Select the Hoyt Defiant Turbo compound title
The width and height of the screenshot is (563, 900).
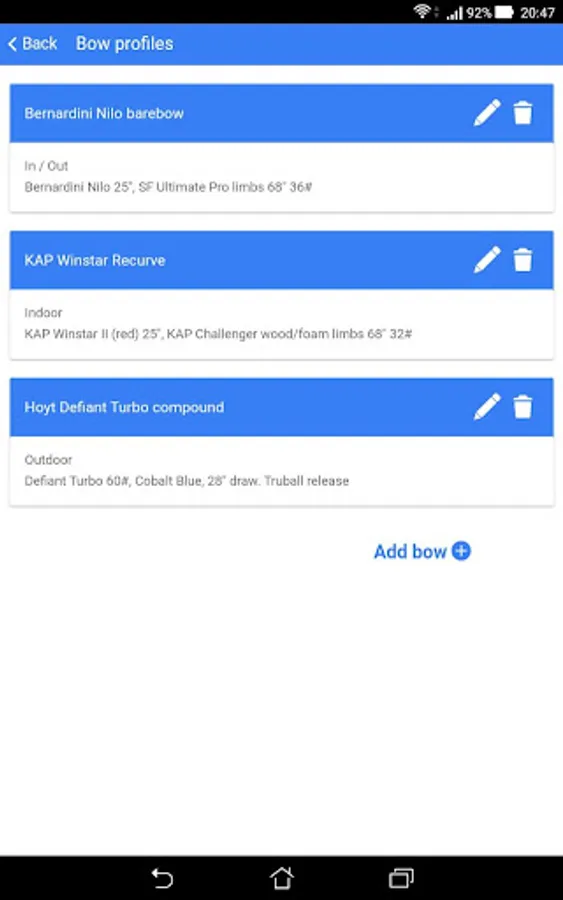coord(124,407)
